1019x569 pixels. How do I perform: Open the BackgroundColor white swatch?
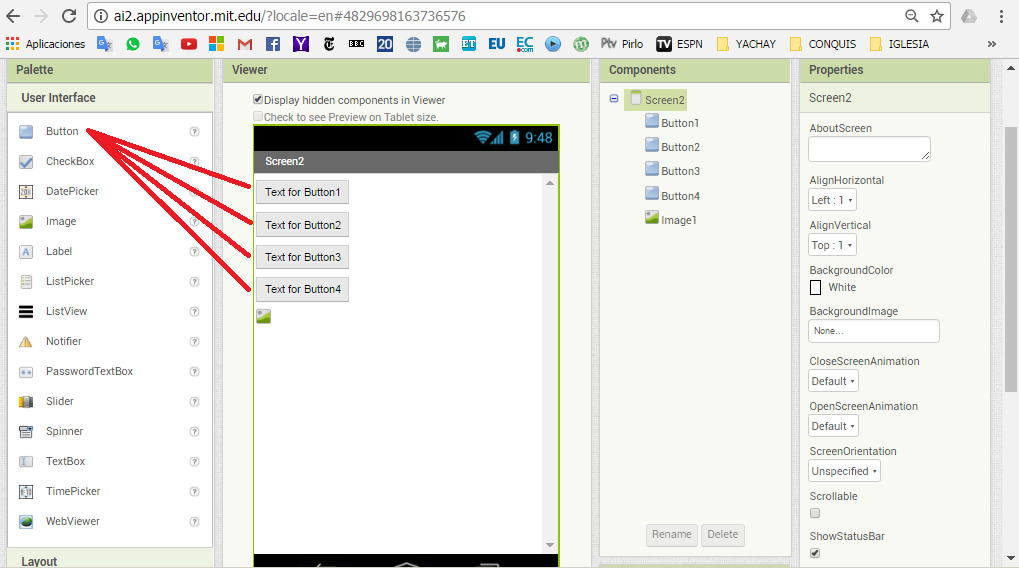tap(816, 287)
